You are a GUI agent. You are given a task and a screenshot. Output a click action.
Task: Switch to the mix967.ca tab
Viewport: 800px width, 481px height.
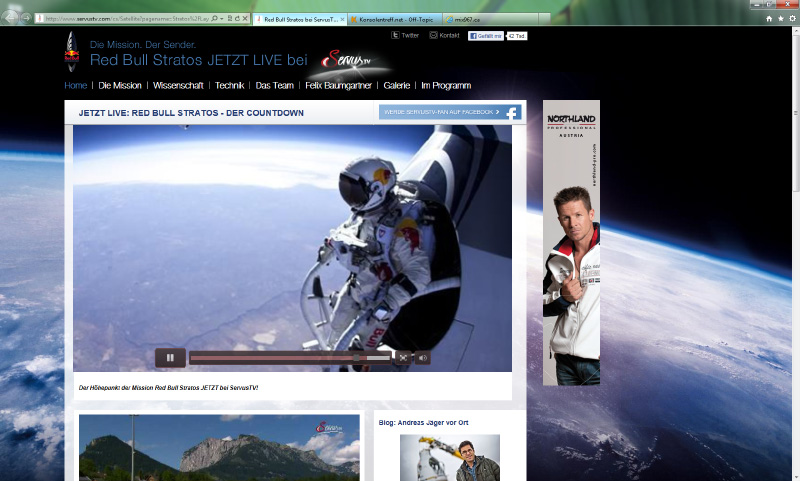490,19
